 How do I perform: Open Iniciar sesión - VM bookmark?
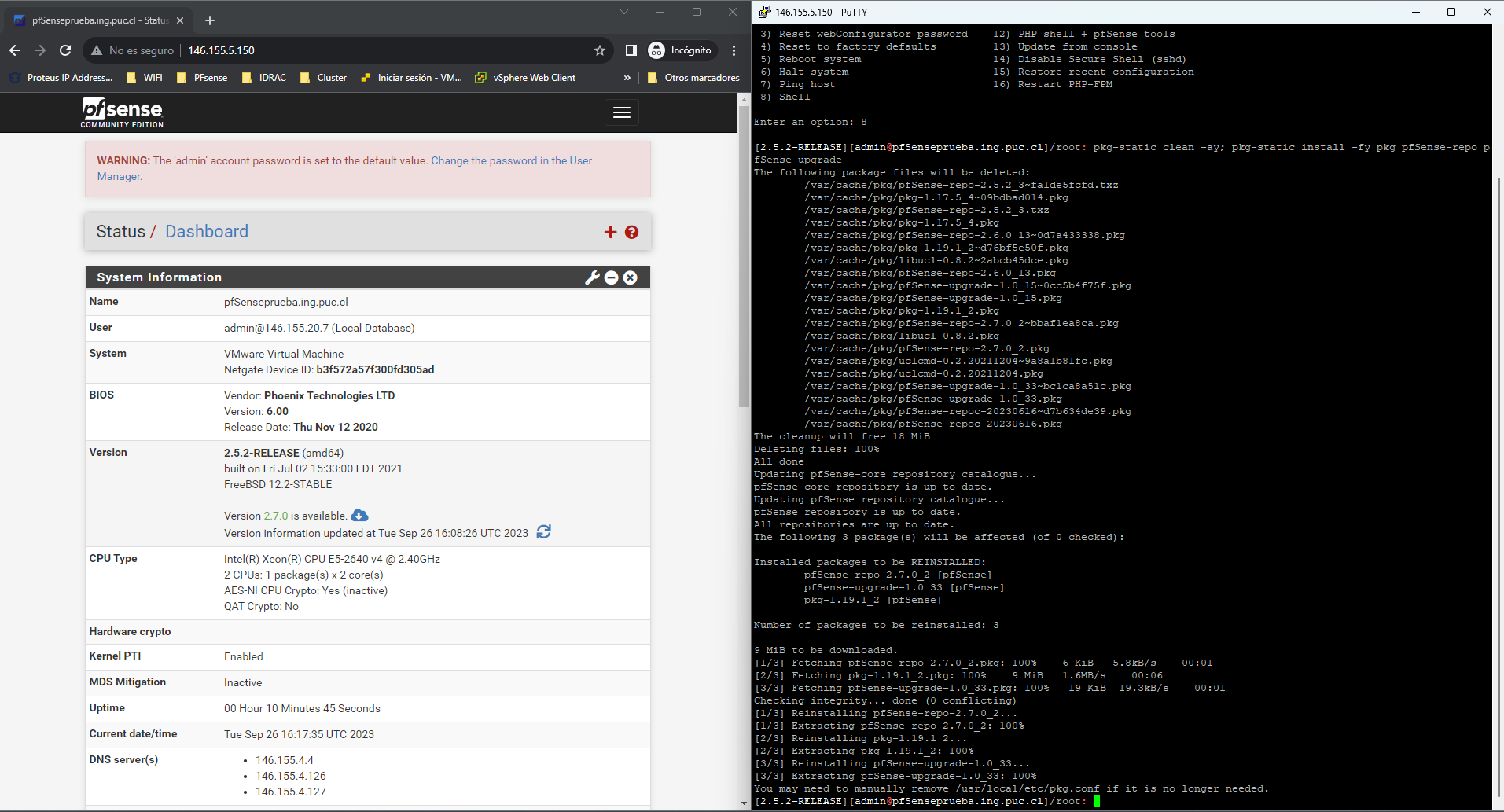pyautogui.click(x=411, y=78)
